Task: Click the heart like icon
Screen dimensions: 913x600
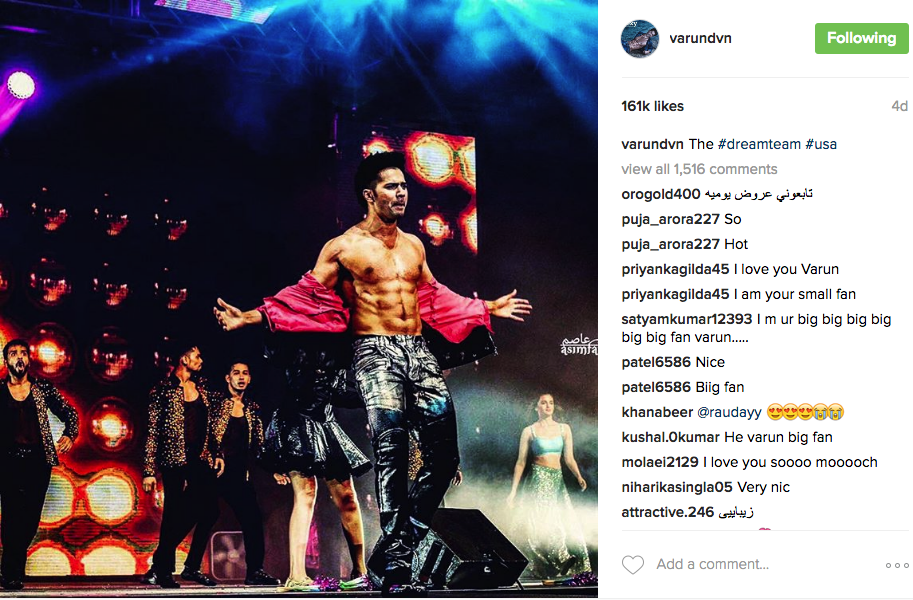Action: click(x=632, y=564)
